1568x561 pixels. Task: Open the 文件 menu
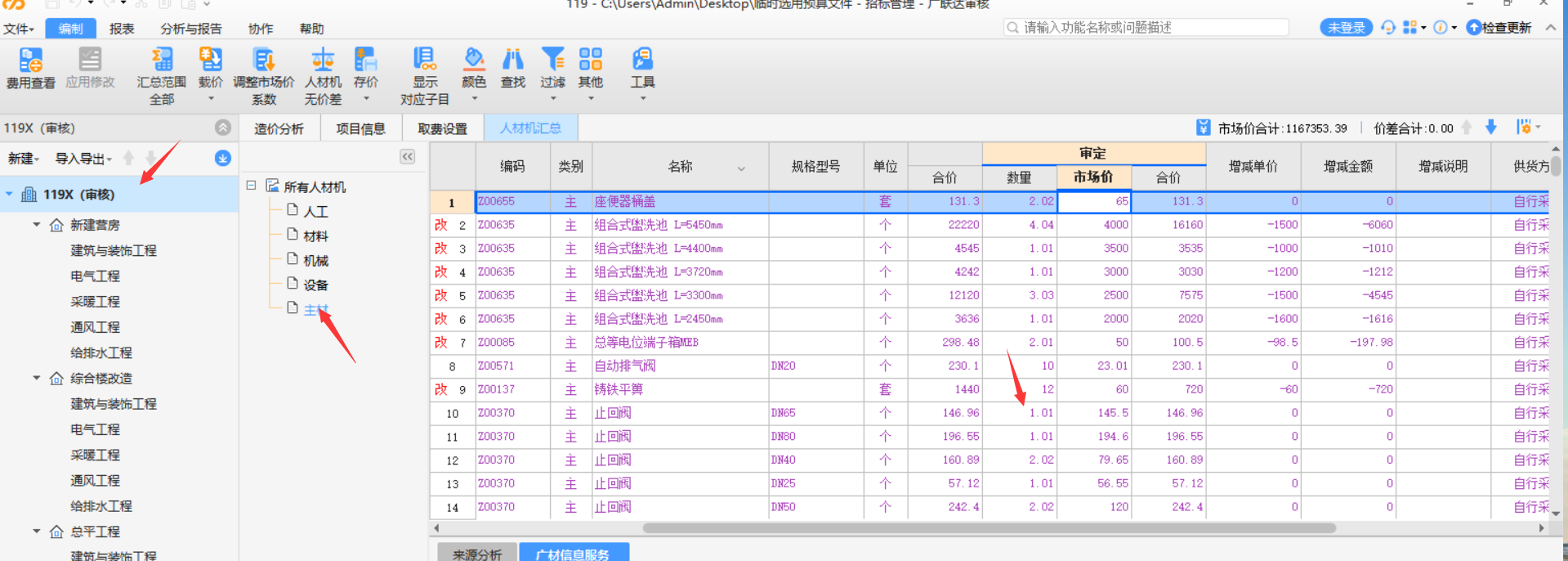coord(18,29)
